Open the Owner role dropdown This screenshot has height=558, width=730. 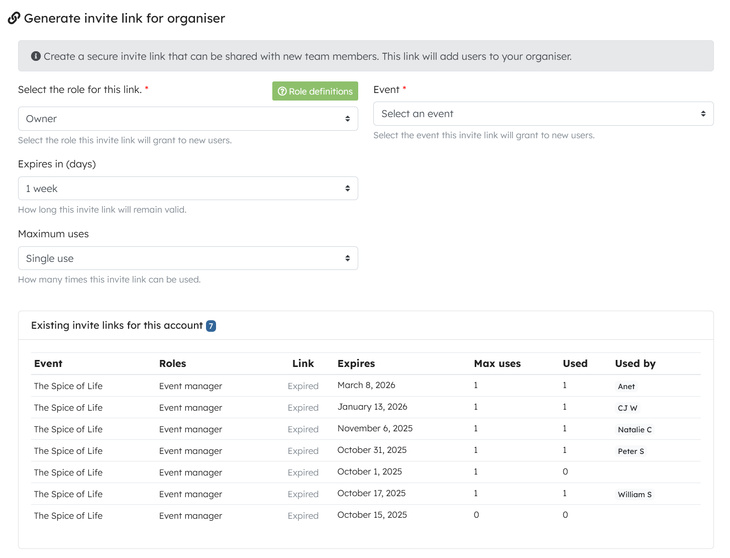[188, 119]
